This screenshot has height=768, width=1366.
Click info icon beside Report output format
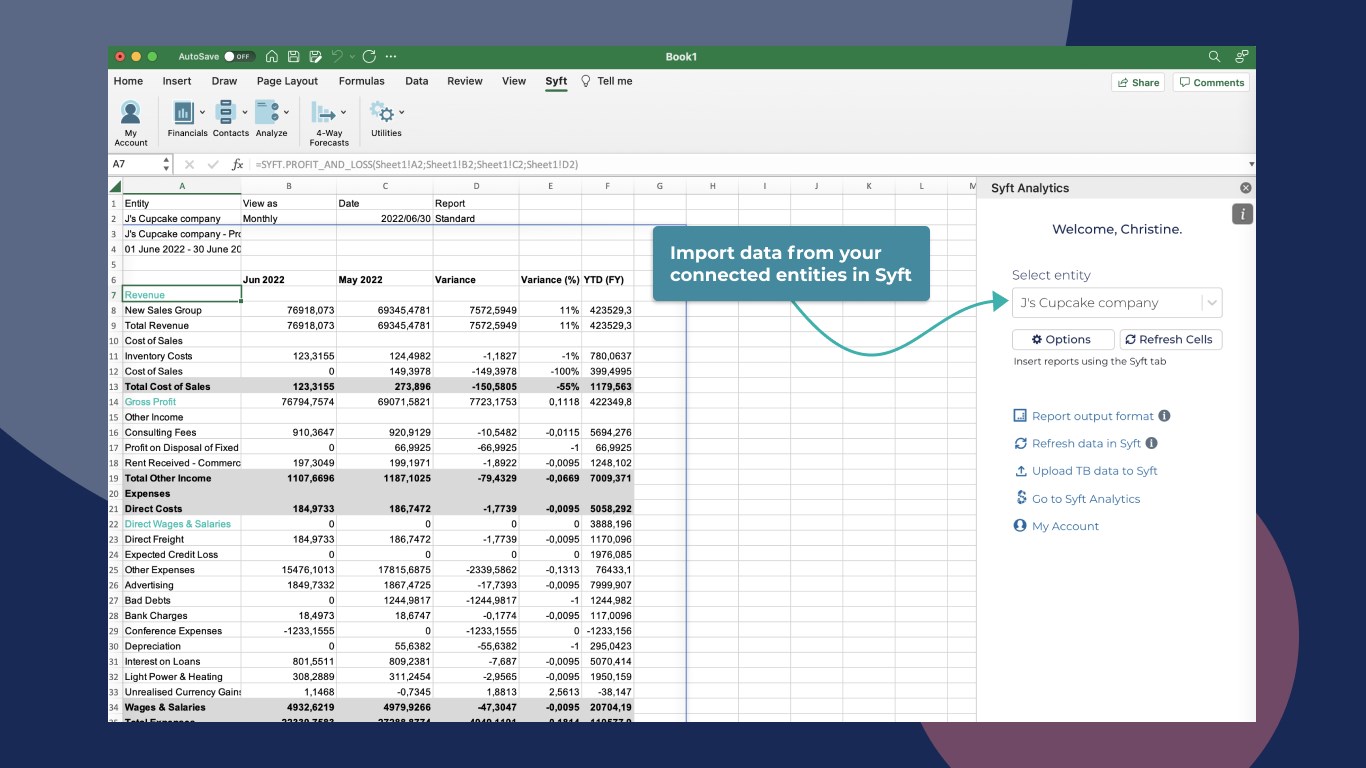coord(1164,416)
